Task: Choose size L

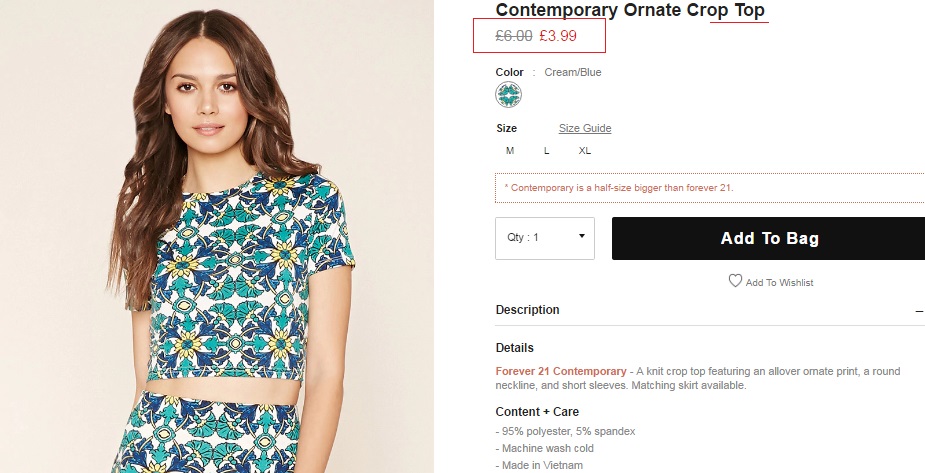Action: tap(546, 151)
